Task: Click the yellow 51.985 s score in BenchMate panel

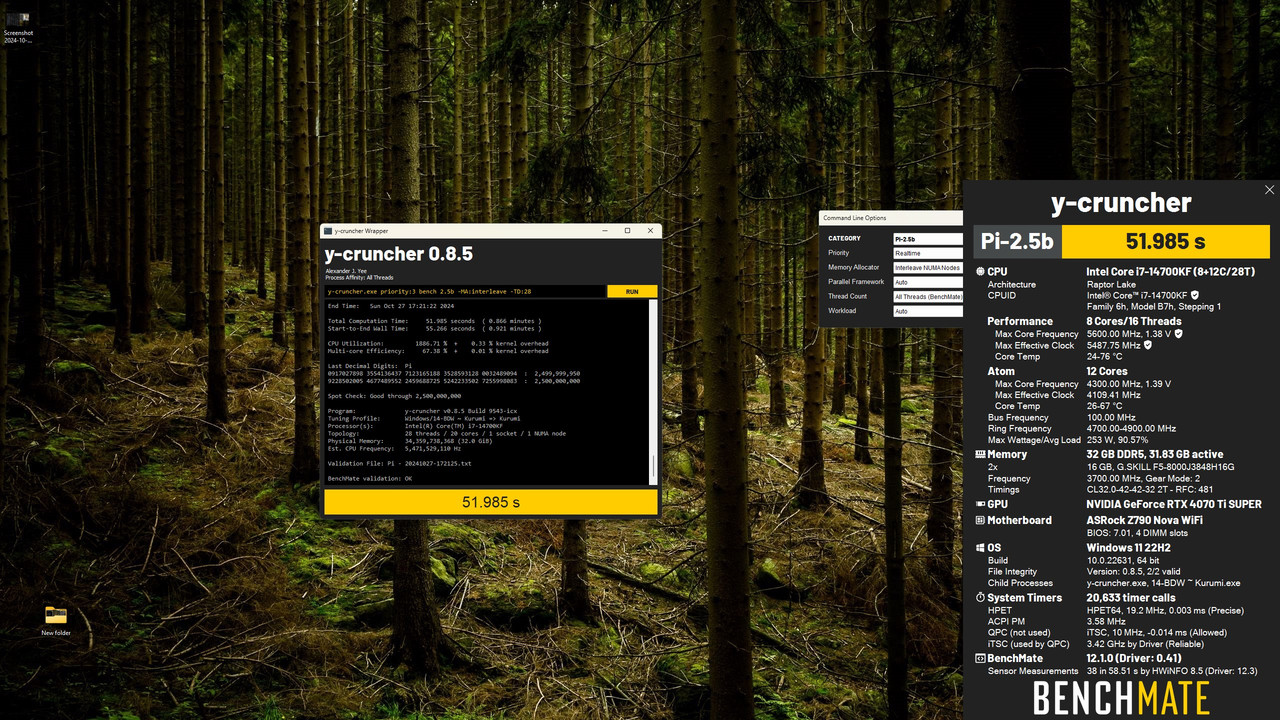Action: click(1166, 242)
